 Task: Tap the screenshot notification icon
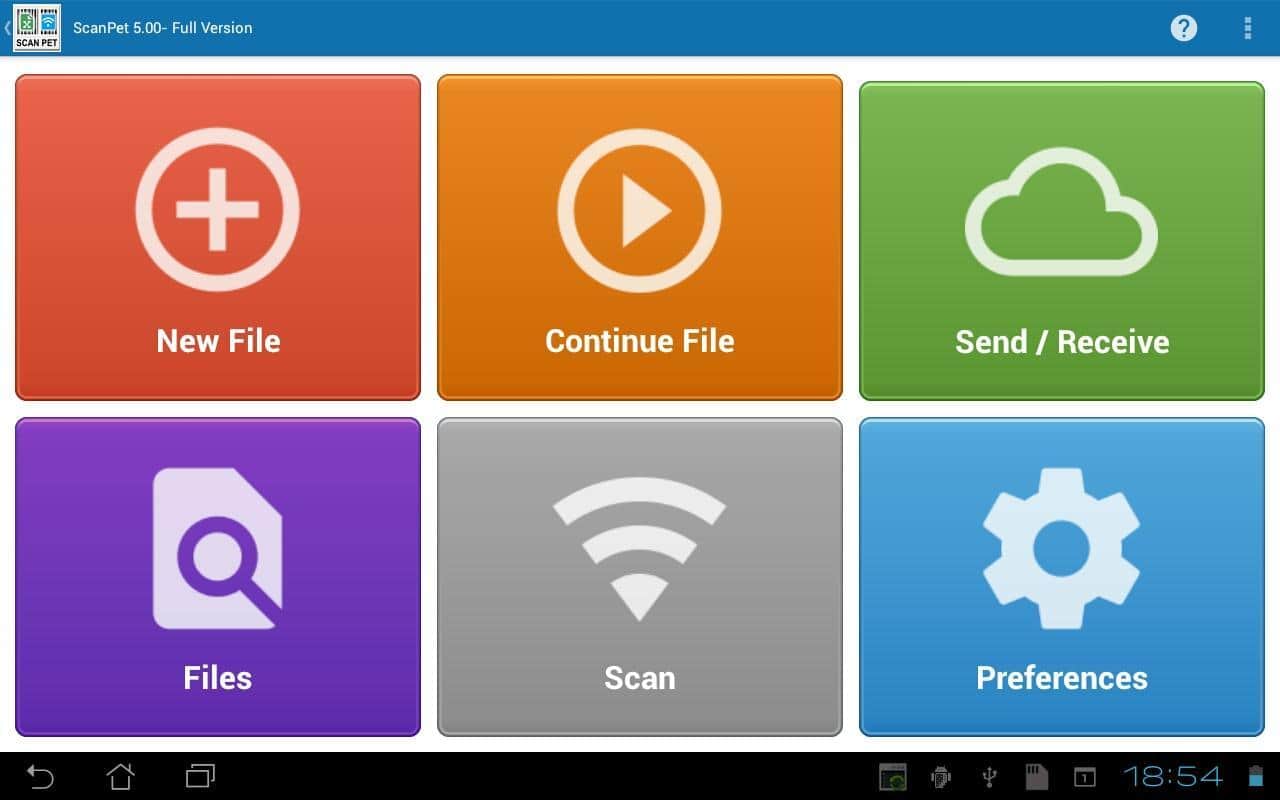[892, 777]
